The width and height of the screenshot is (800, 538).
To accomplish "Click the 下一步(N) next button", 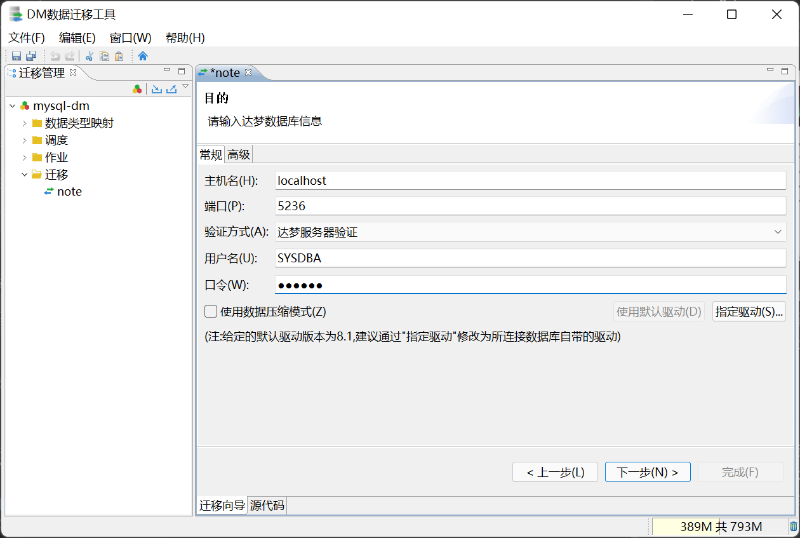I will click(x=648, y=472).
